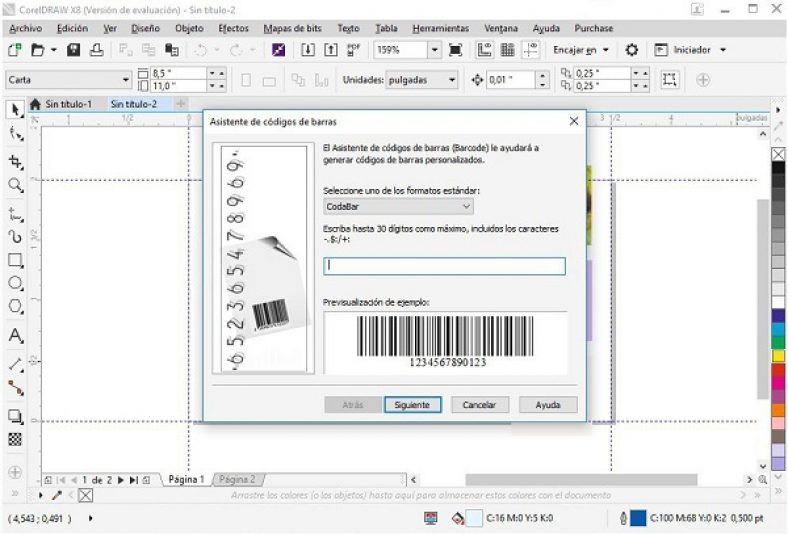The width and height of the screenshot is (788, 534).
Task: Switch to Sin título-1 document tab
Action: point(68,104)
